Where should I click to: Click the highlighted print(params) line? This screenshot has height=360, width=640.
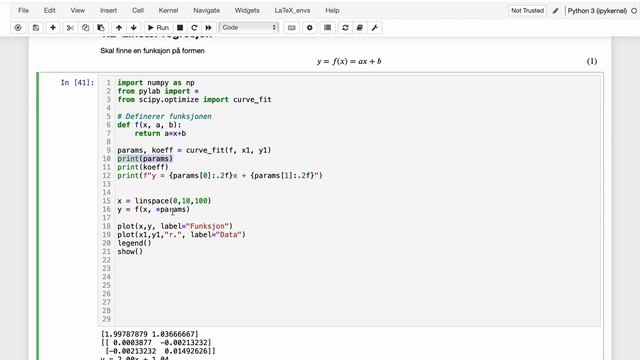point(145,159)
